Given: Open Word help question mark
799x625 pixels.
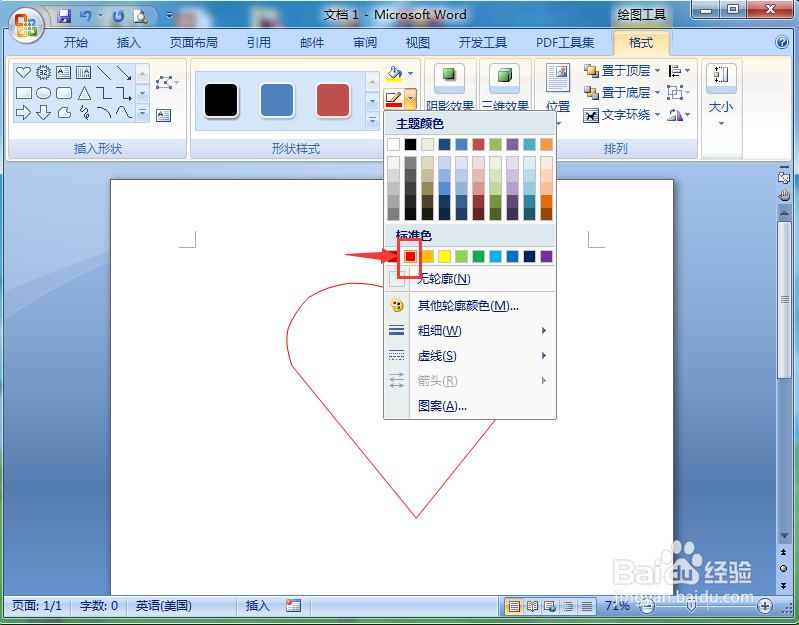Looking at the screenshot, I should pyautogui.click(x=782, y=42).
